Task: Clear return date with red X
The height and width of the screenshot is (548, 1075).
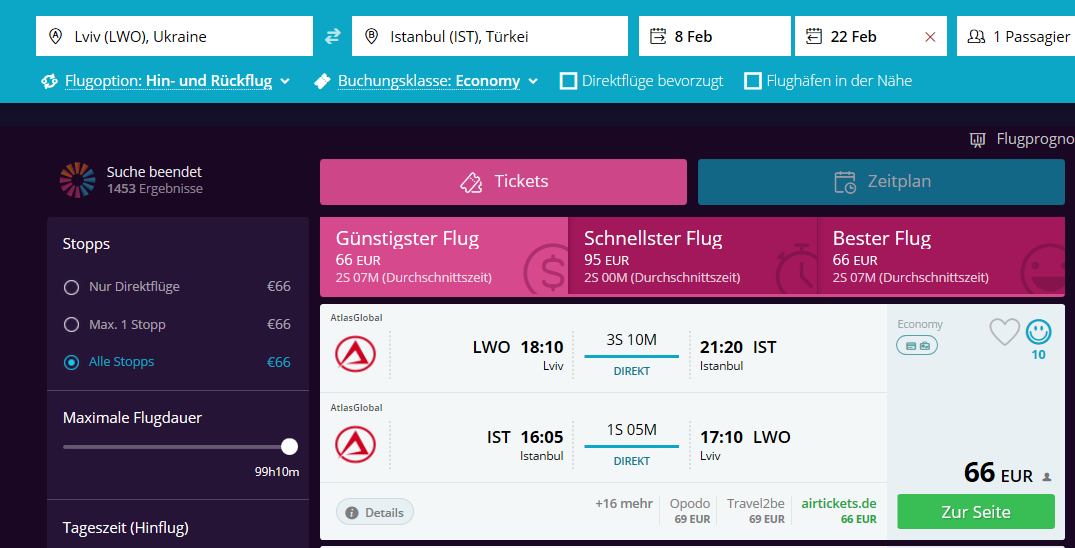Action: tap(930, 37)
